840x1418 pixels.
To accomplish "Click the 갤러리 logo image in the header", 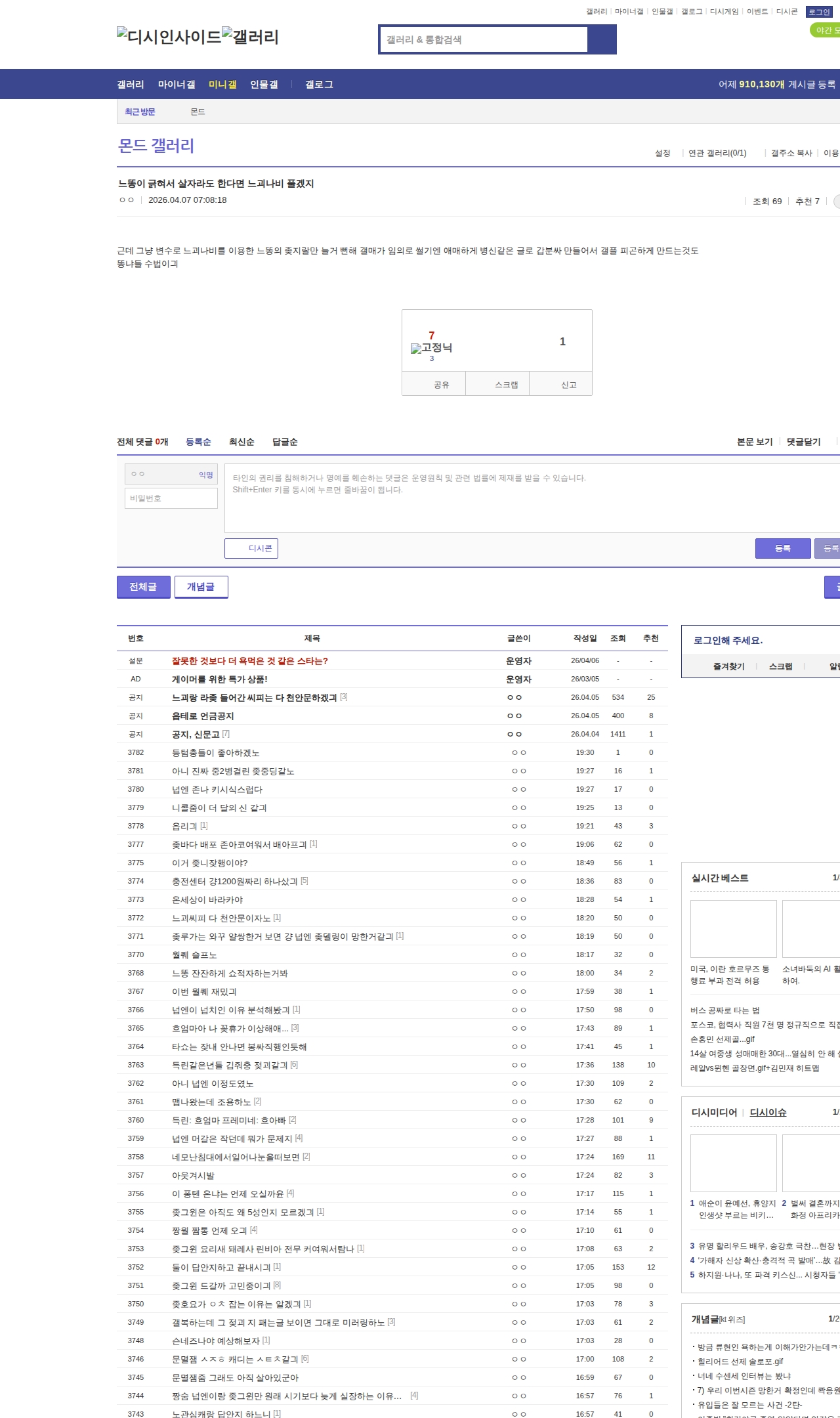I will coord(250,37).
